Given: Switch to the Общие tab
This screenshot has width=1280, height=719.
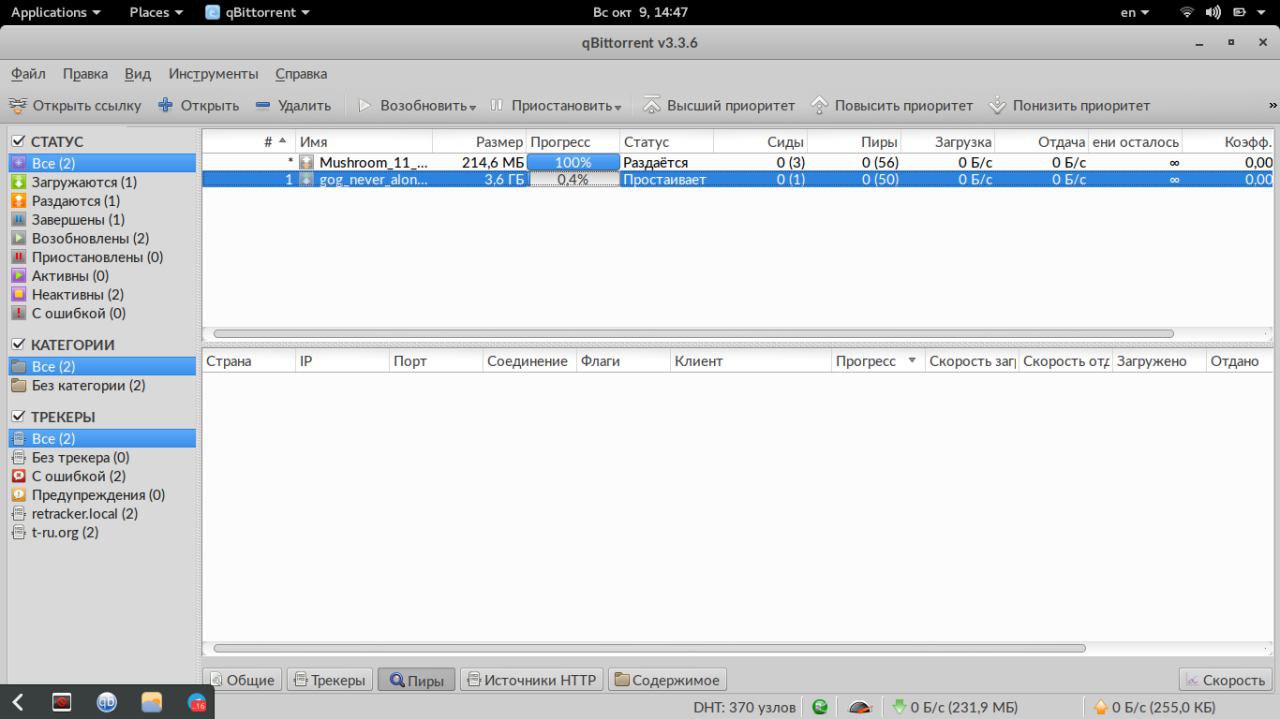Looking at the screenshot, I should [242, 680].
